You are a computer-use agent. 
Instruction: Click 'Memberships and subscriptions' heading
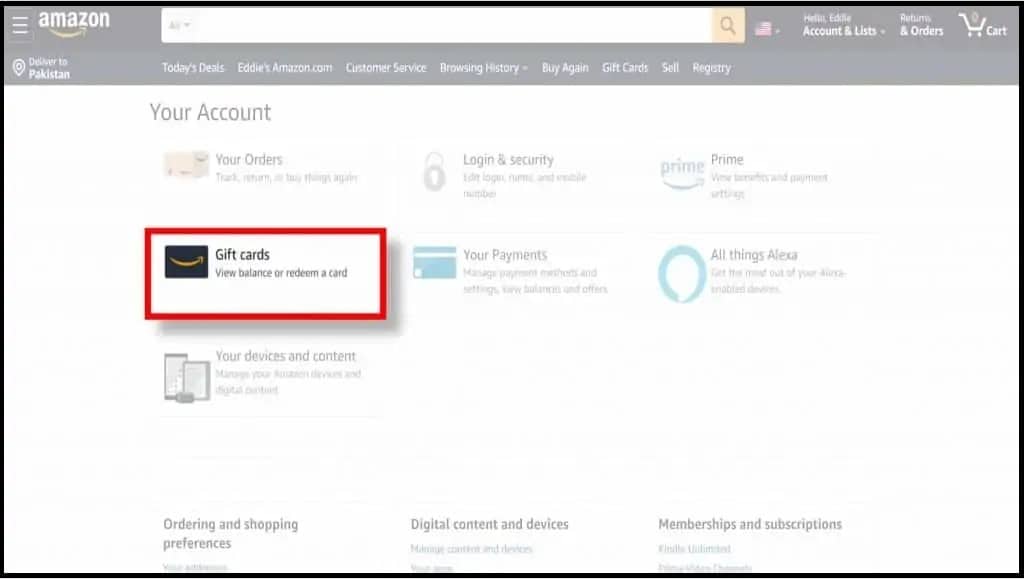750,524
